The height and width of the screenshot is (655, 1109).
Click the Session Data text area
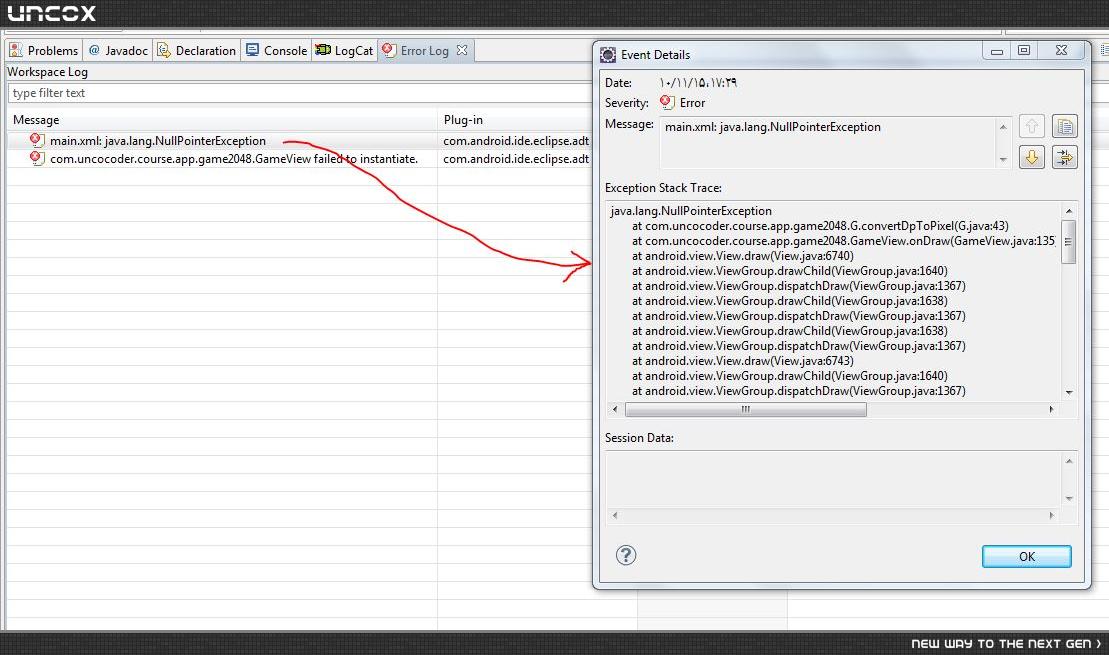(x=833, y=479)
